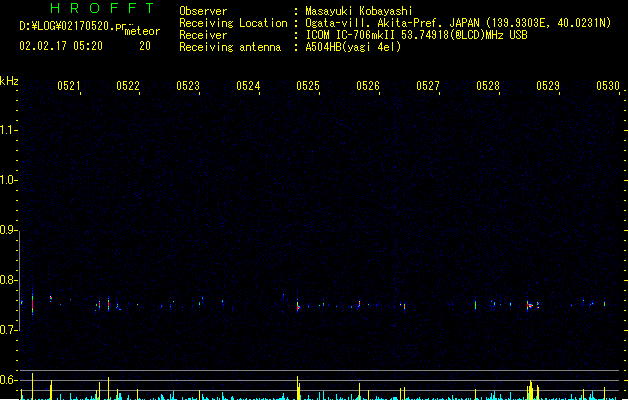Click the 1.0 kHz frequency tick label
The height and width of the screenshot is (400, 629).
pyautogui.click(x=8, y=180)
